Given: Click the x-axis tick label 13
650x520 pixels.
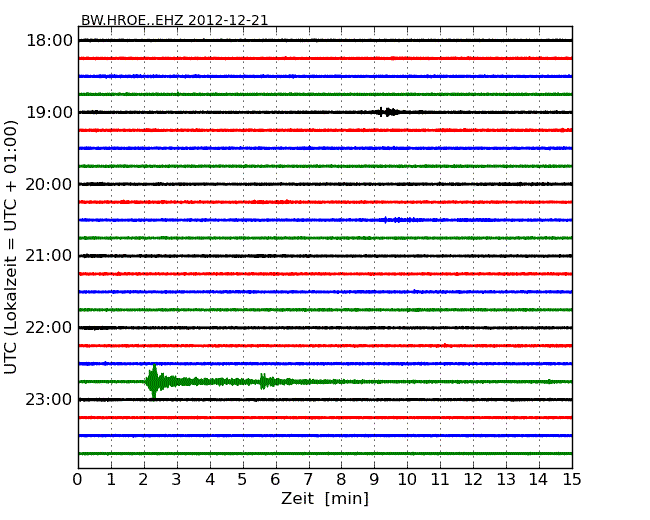Looking at the screenshot, I should pos(506,480).
